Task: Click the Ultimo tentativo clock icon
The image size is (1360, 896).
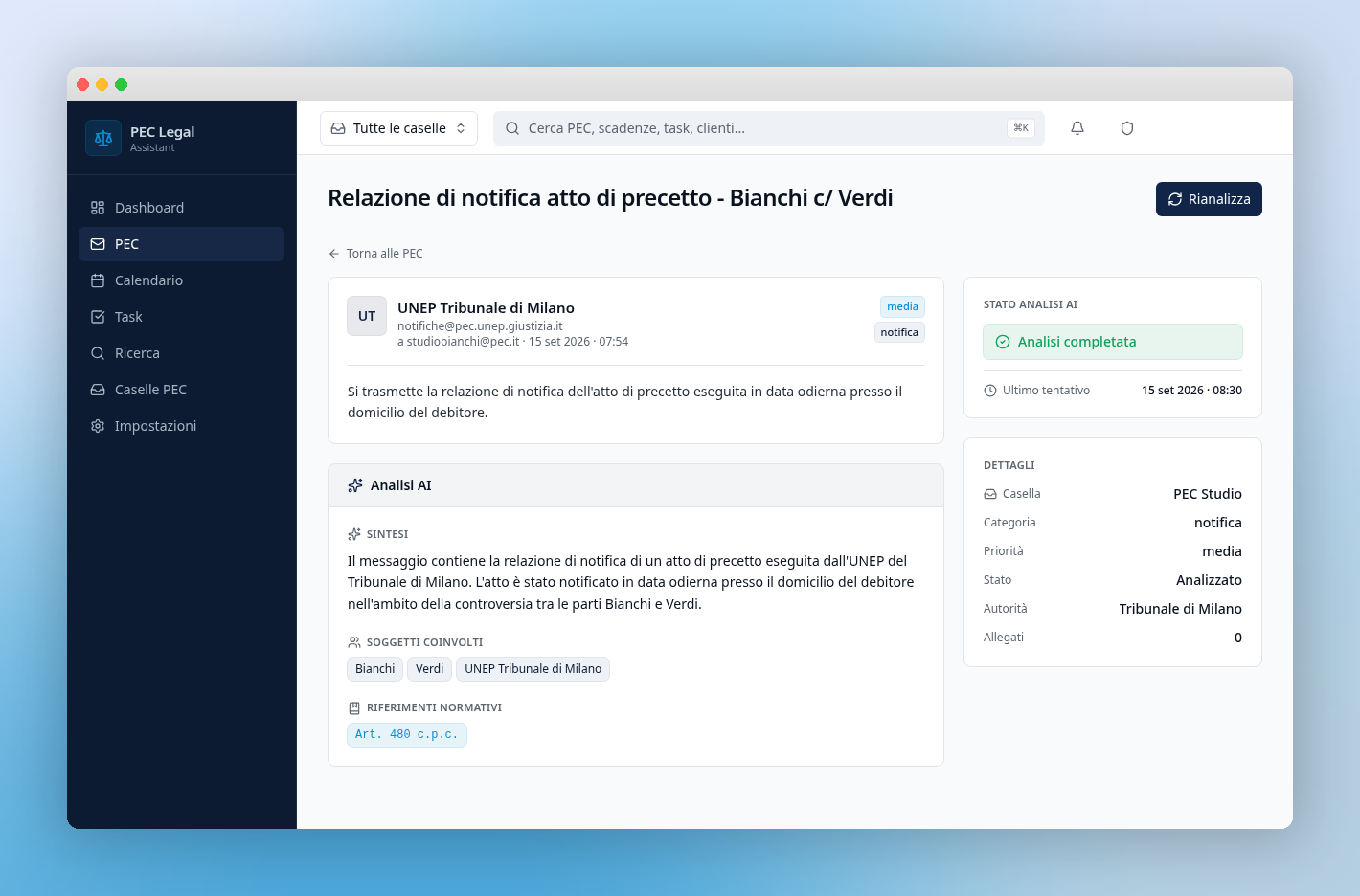Action: tap(990, 391)
